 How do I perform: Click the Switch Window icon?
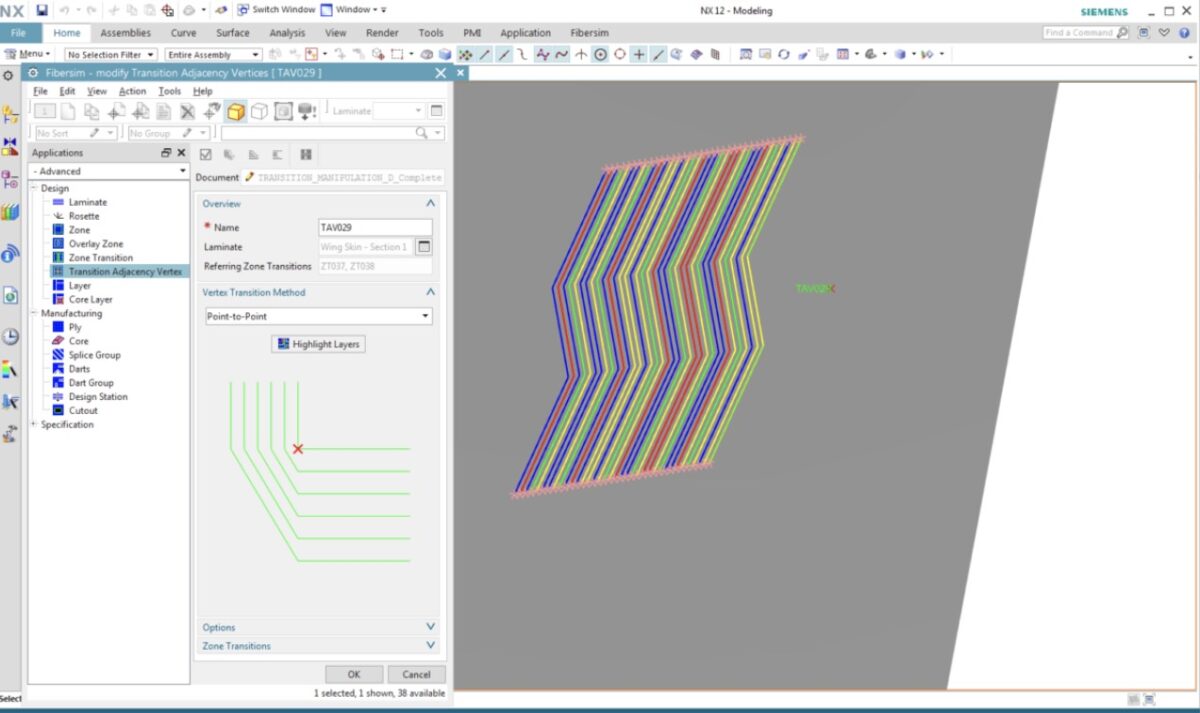243,10
